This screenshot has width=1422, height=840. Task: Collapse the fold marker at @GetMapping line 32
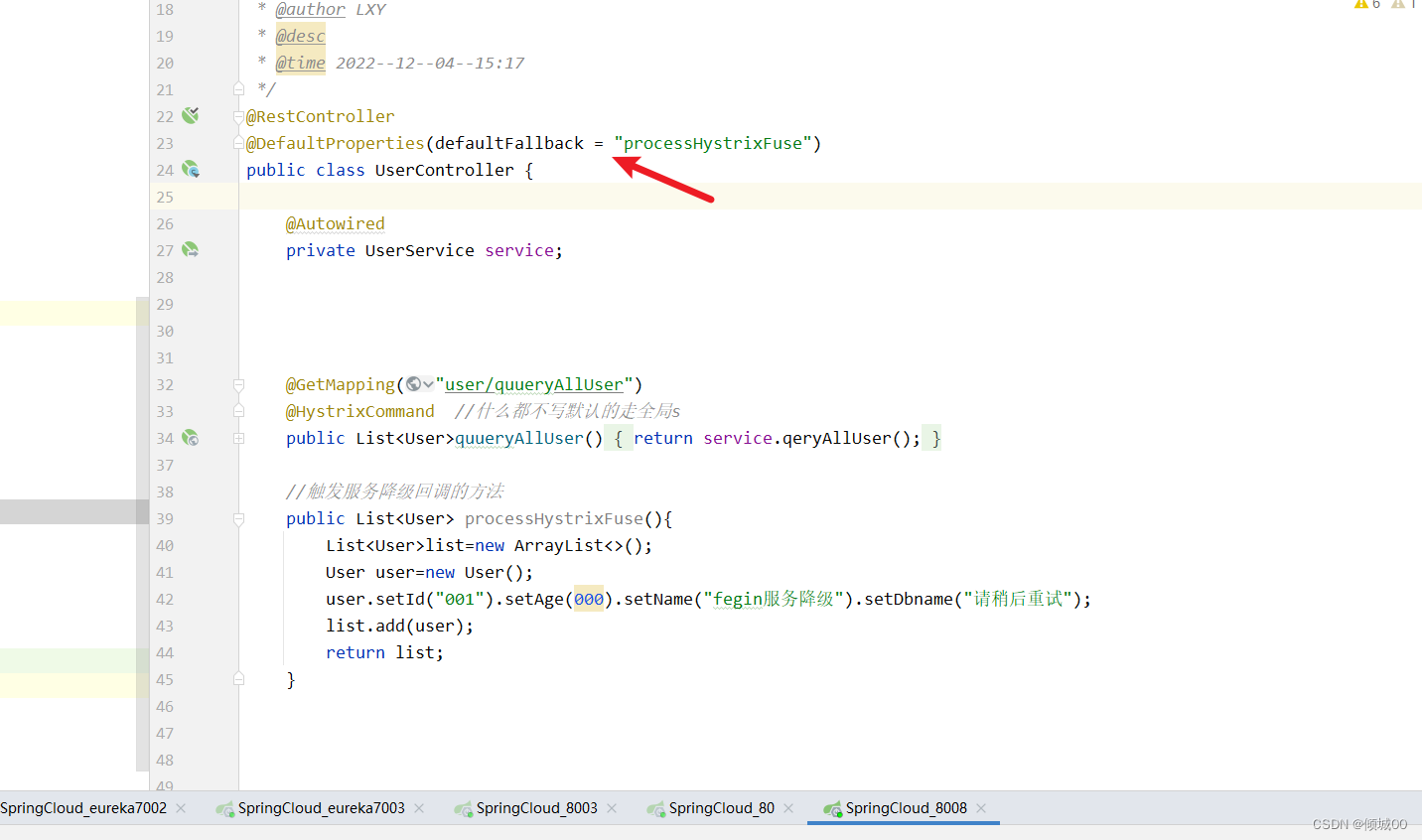[x=238, y=384]
